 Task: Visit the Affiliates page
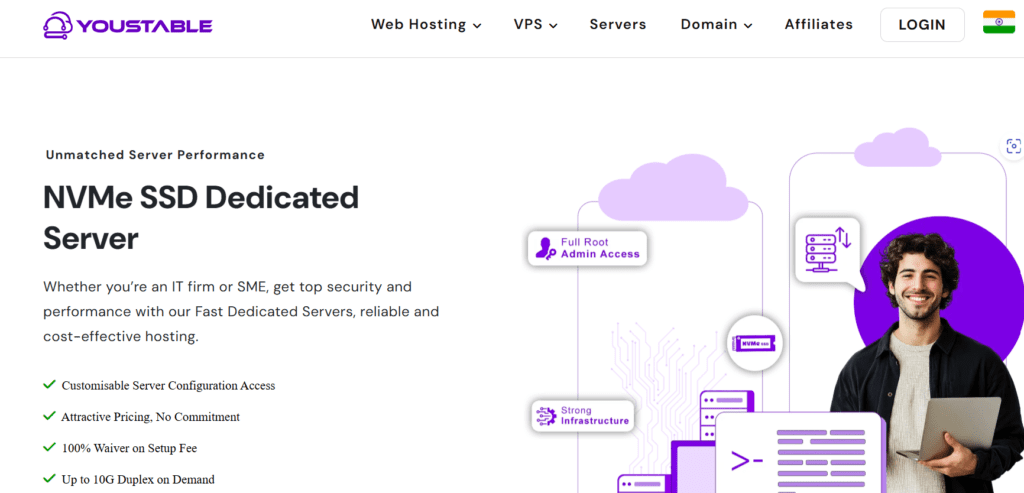click(818, 25)
